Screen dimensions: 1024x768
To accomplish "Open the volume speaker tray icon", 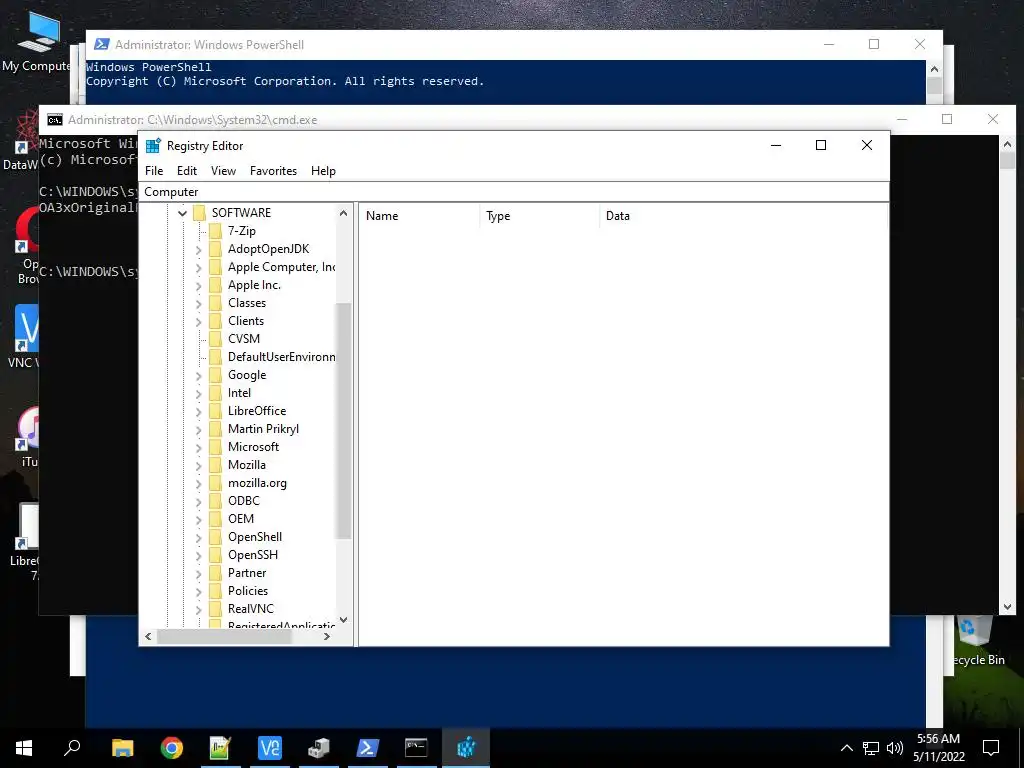I will (x=895, y=748).
